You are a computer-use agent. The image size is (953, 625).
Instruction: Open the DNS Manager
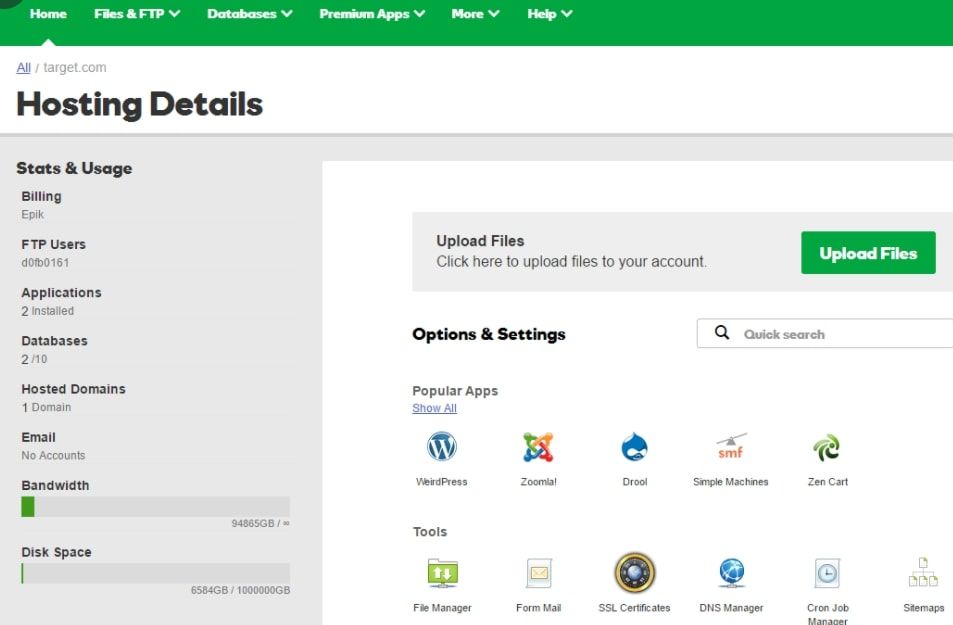click(x=729, y=573)
